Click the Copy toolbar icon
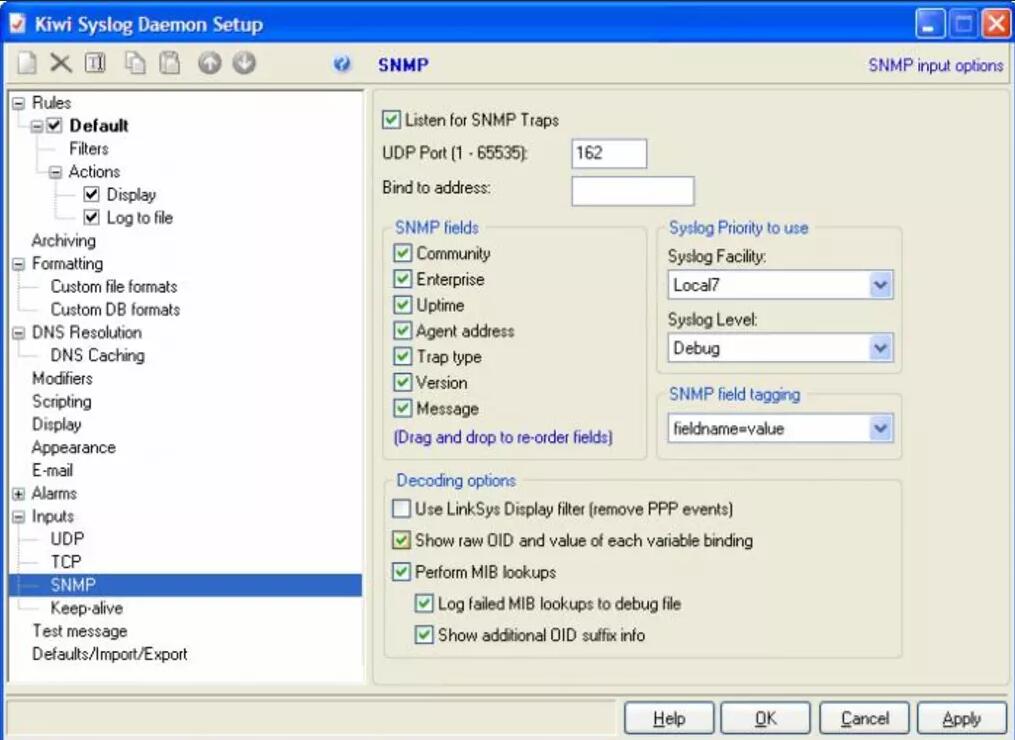 tap(135, 63)
